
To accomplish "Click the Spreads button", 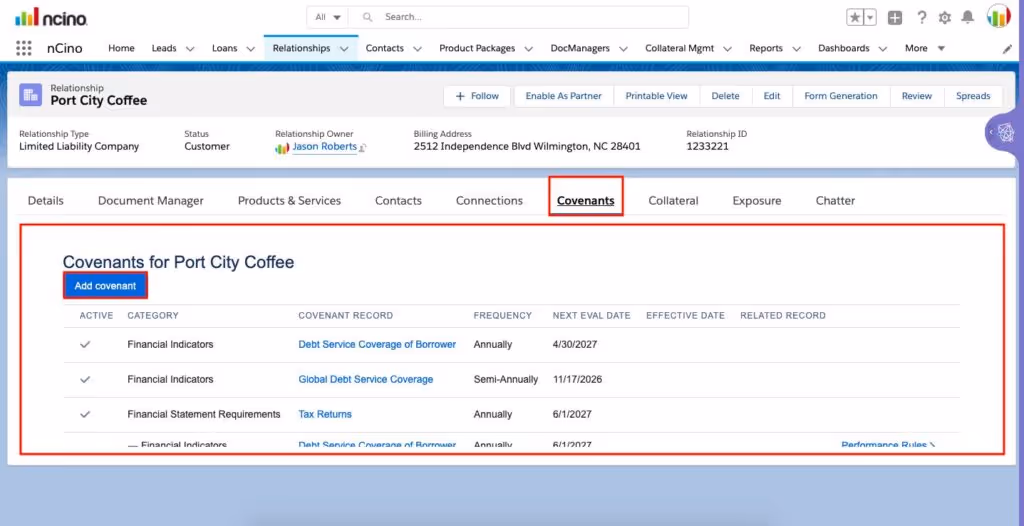I will [x=973, y=96].
